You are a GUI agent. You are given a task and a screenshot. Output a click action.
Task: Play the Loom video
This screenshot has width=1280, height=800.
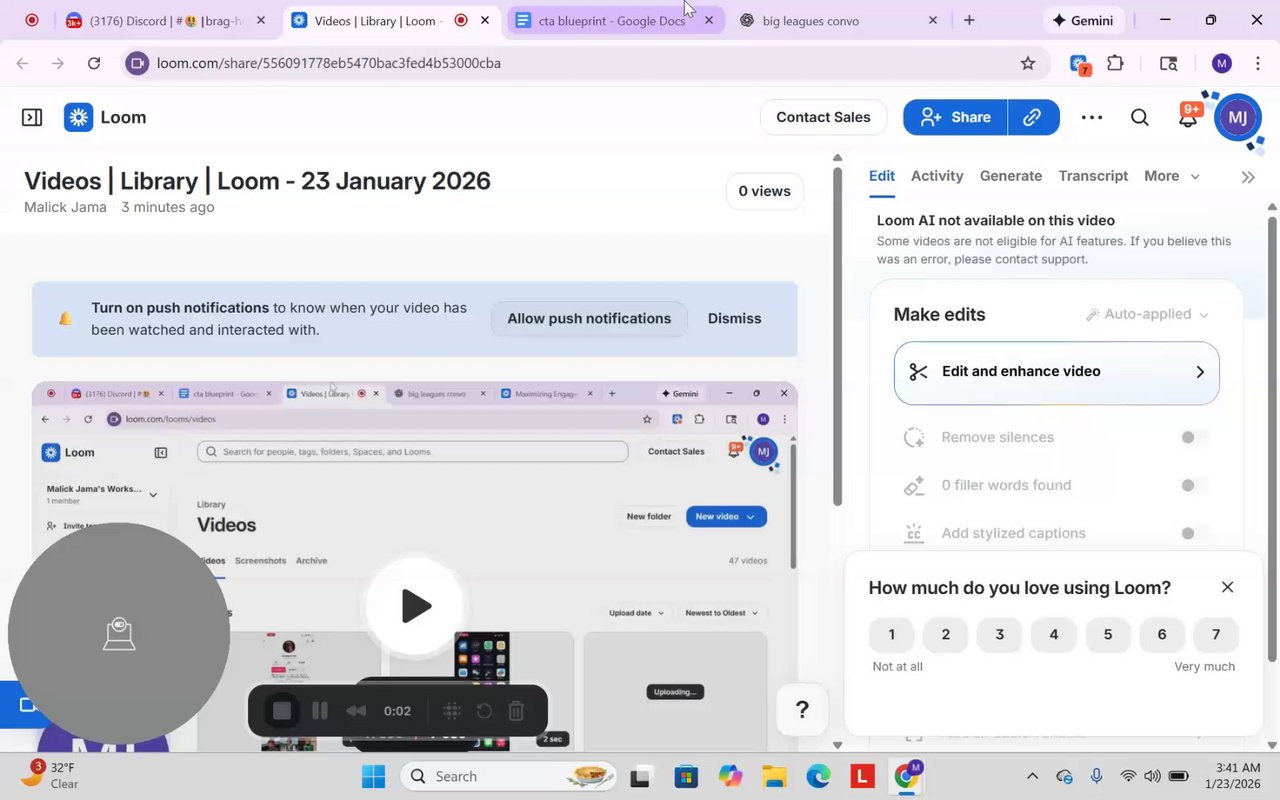point(415,605)
